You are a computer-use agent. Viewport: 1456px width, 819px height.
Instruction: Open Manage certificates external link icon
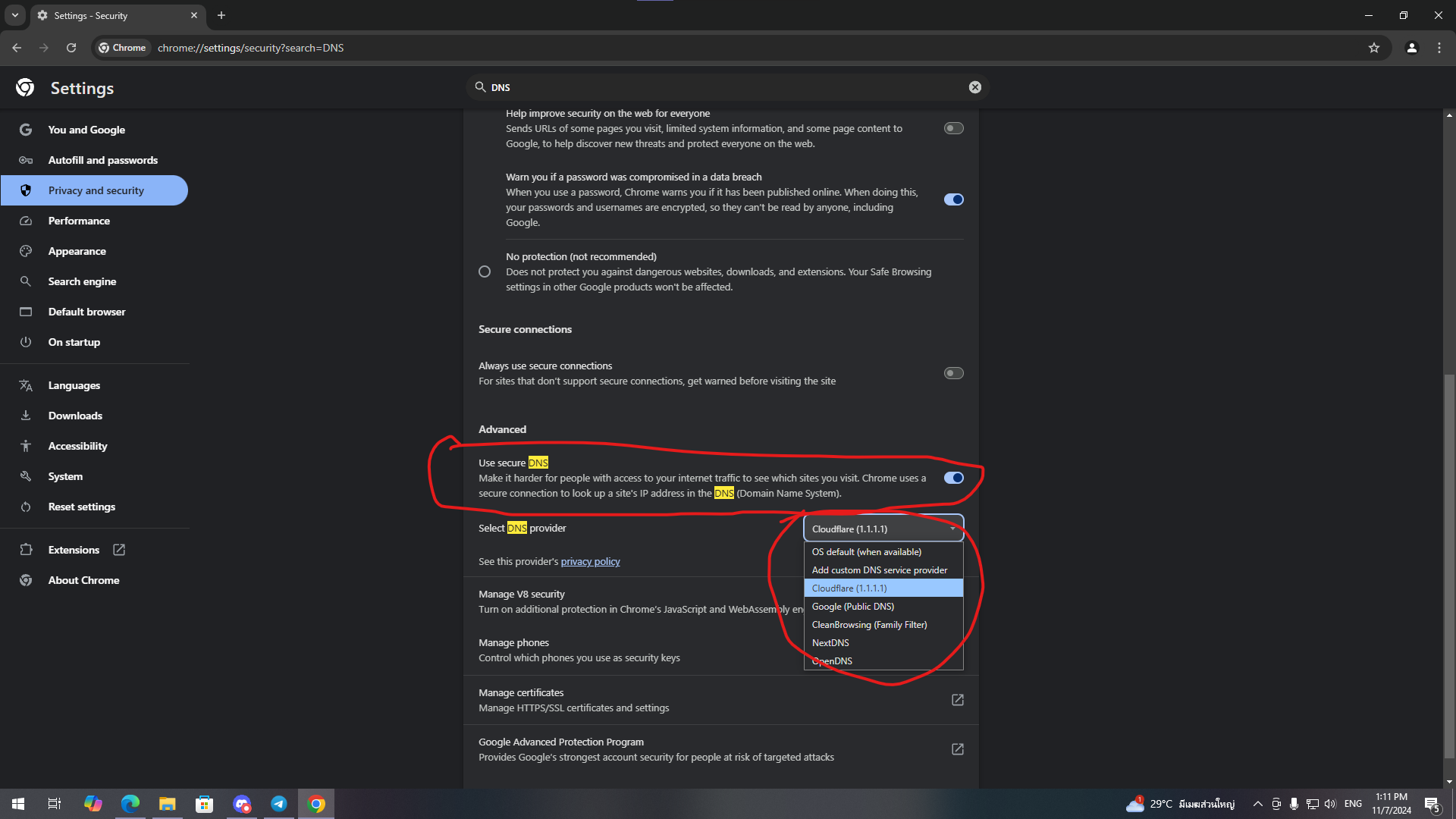click(958, 700)
